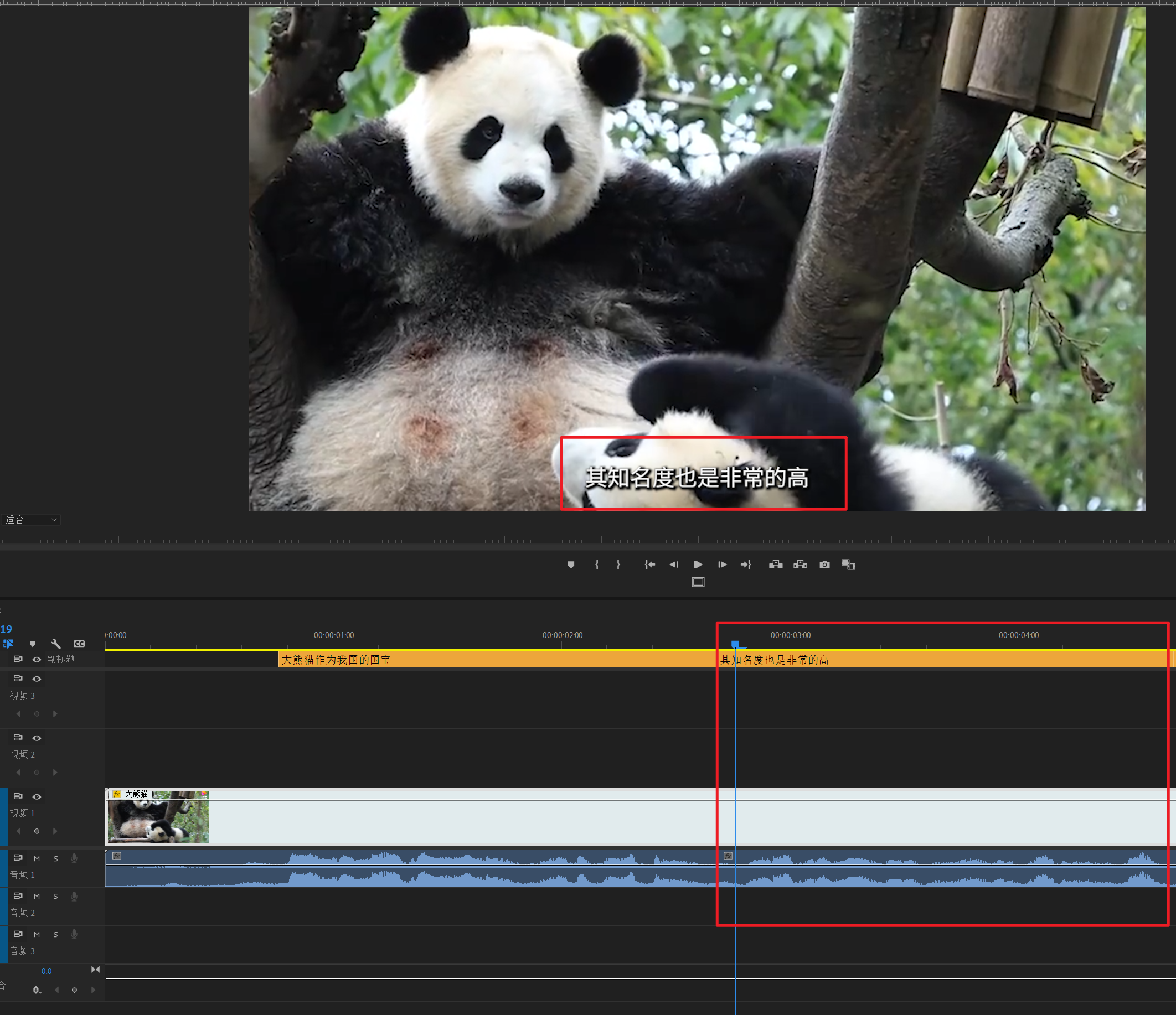Hide the 视频 1 track with its eye toggle
The width and height of the screenshot is (1176, 1015).
point(37,796)
